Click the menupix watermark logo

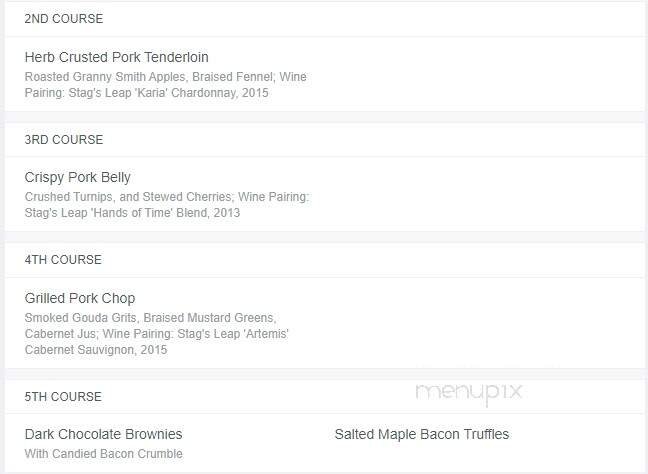(x=468, y=393)
